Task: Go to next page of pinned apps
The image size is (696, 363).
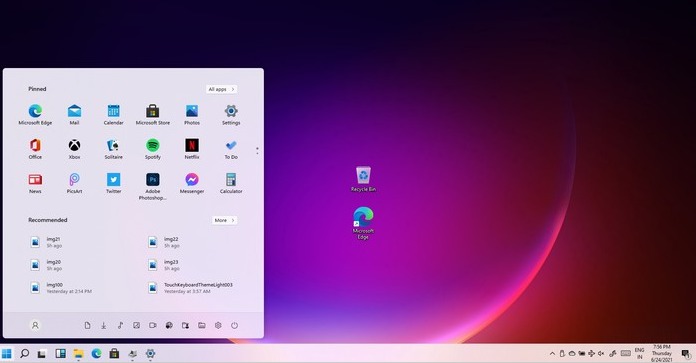Action: (257, 154)
